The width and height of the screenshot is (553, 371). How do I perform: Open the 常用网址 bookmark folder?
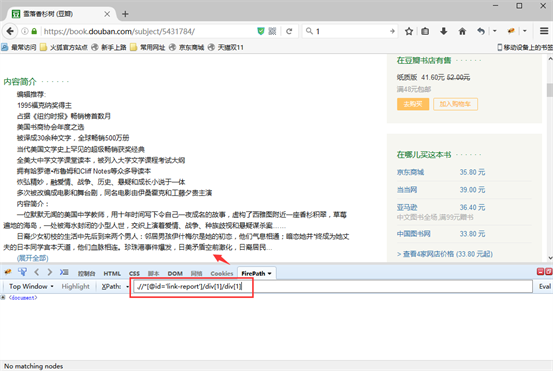(148, 47)
